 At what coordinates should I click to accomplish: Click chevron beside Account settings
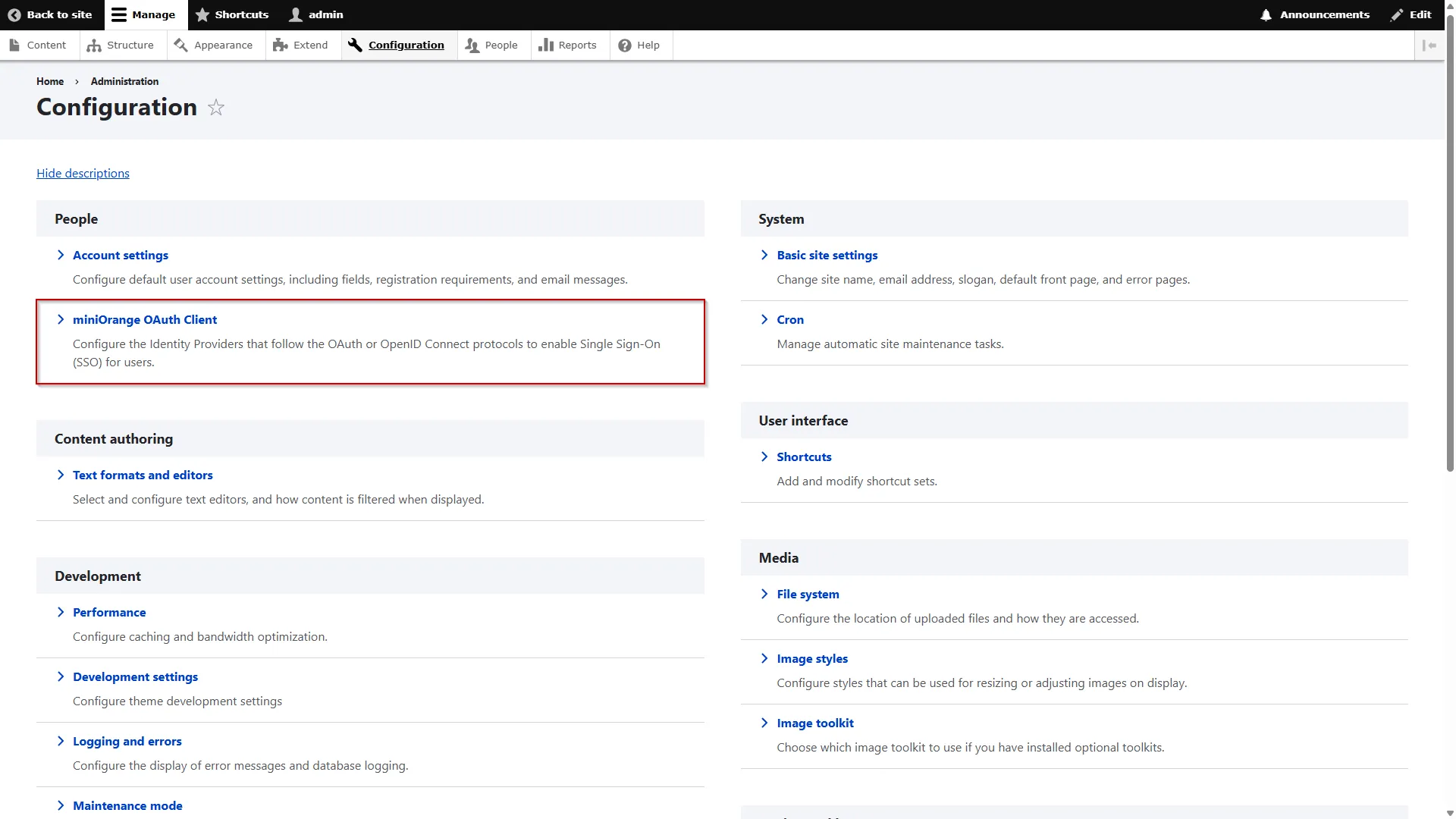click(61, 255)
